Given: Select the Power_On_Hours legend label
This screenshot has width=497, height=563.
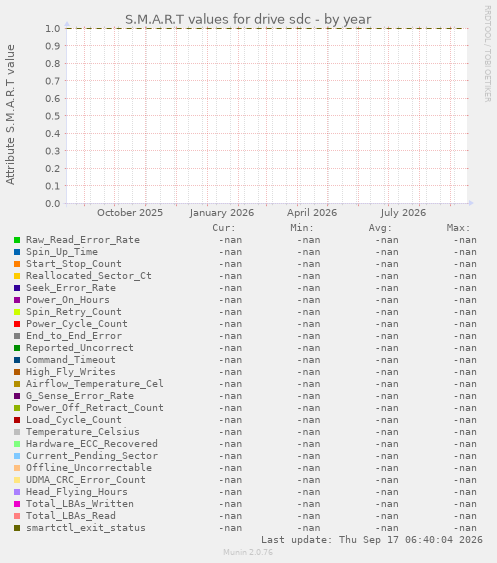Looking at the screenshot, I should [68, 300].
